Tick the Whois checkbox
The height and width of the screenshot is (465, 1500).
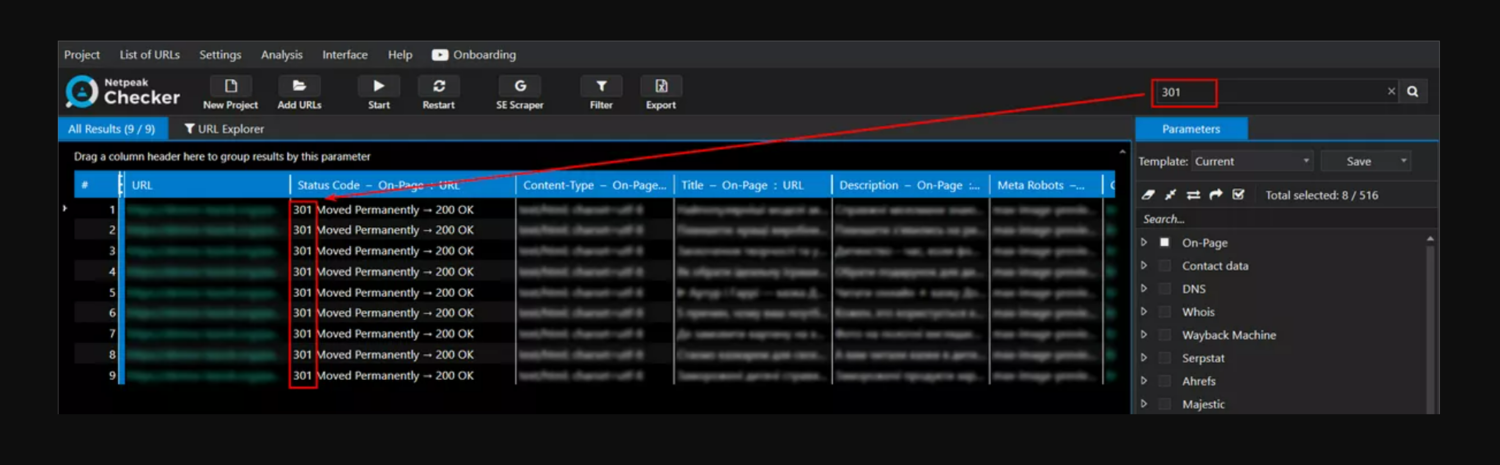1164,311
